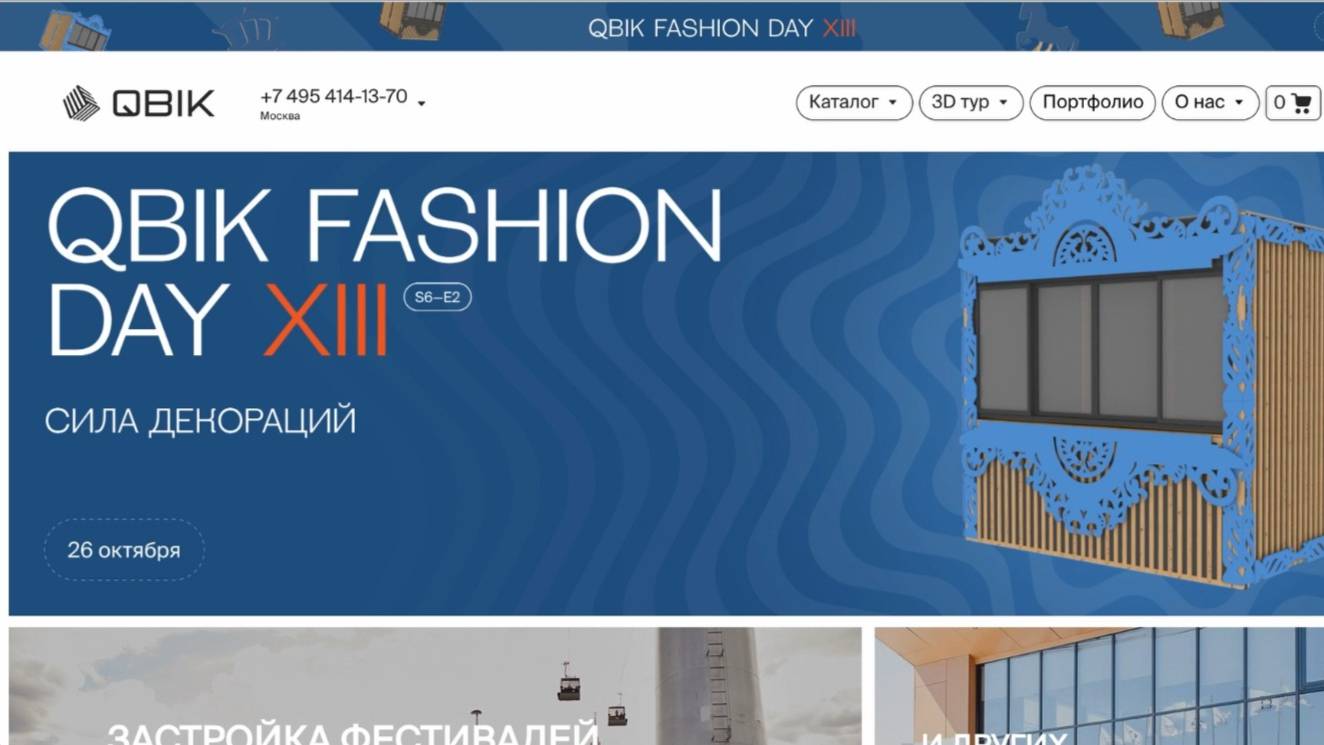Open the Портфолио page

click(x=1092, y=102)
